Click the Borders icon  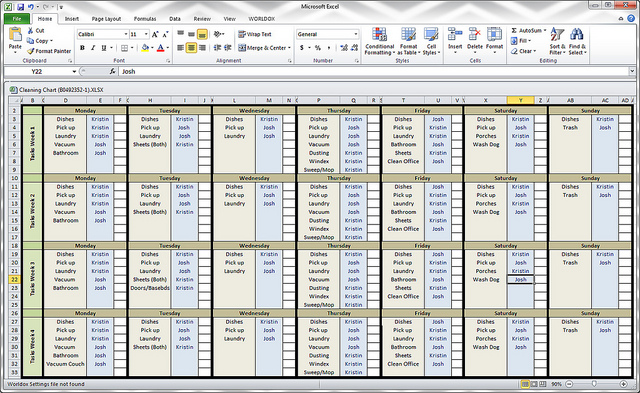(124, 48)
